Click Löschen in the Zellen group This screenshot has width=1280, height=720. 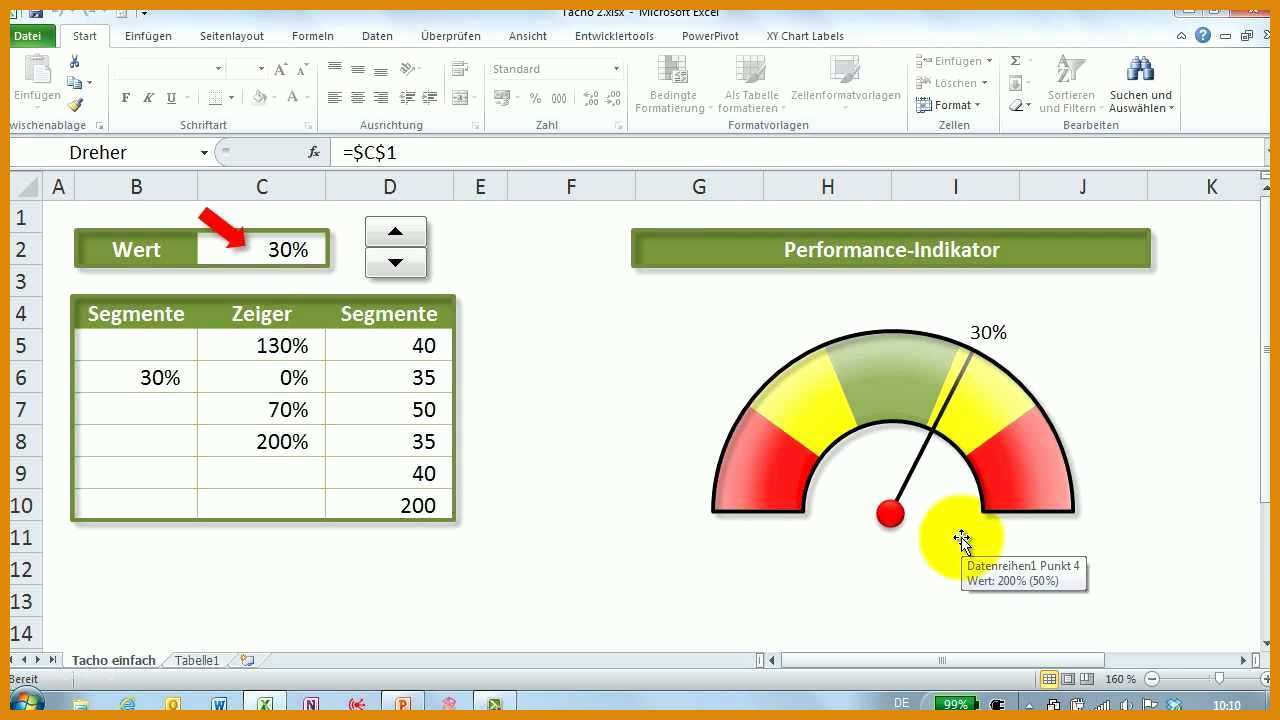point(952,83)
